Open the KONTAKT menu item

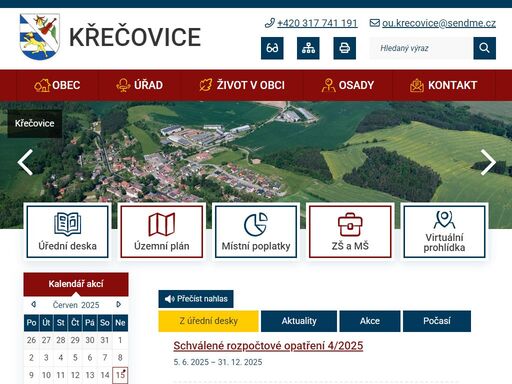444,85
